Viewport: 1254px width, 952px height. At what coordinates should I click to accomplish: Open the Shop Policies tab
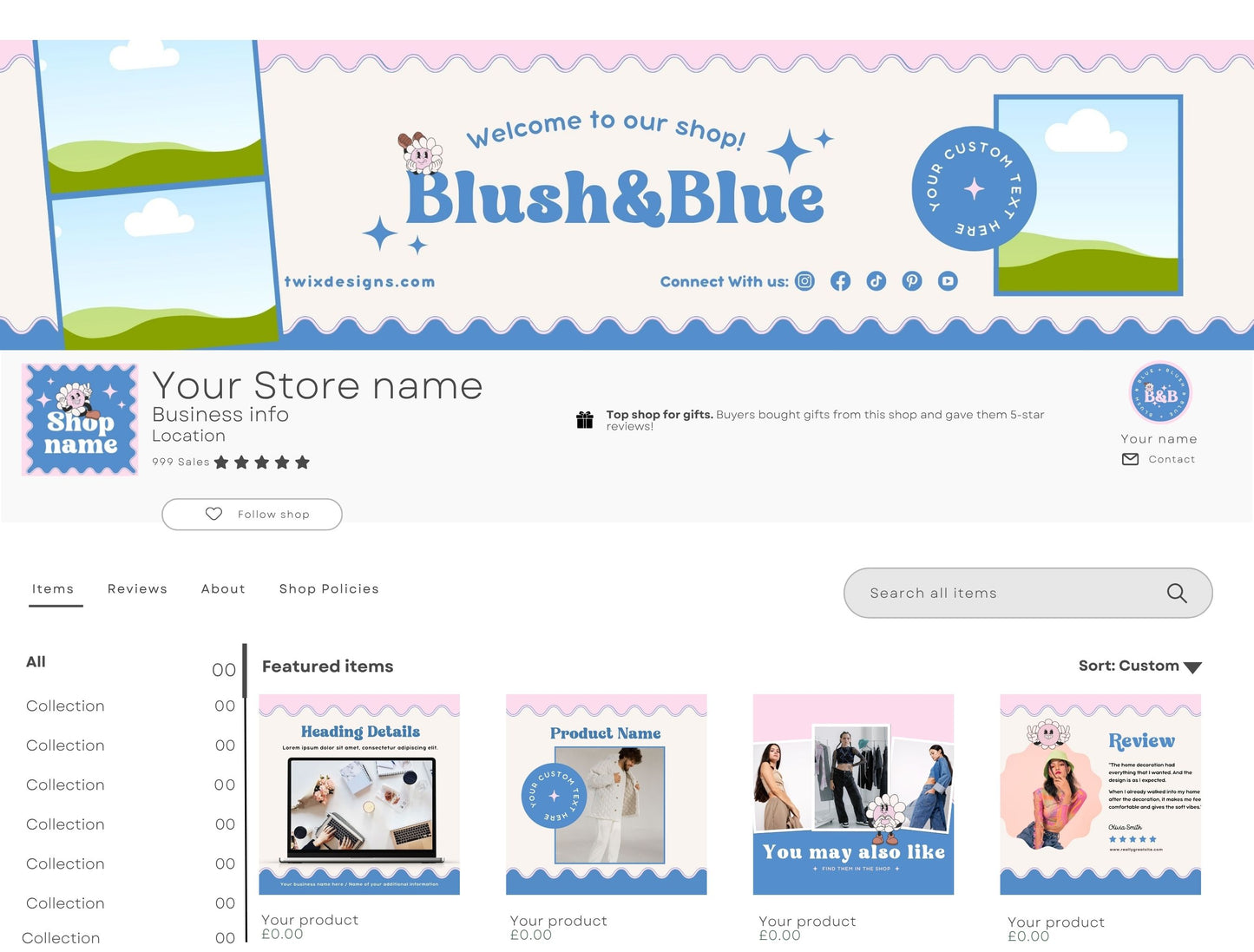[x=329, y=588]
